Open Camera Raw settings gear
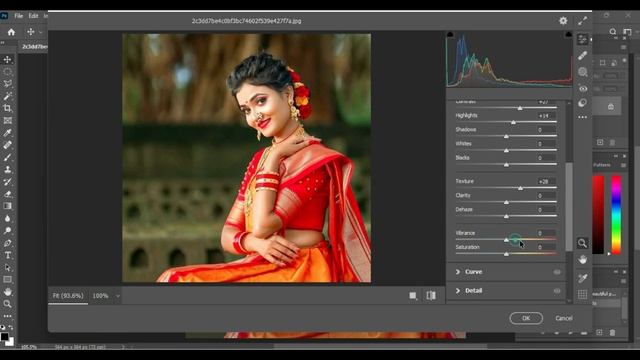 (563, 21)
